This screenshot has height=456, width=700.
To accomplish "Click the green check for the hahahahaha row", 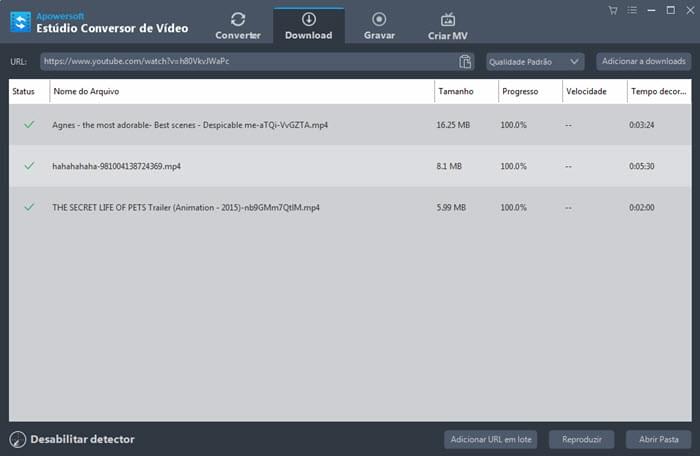I will (29, 166).
